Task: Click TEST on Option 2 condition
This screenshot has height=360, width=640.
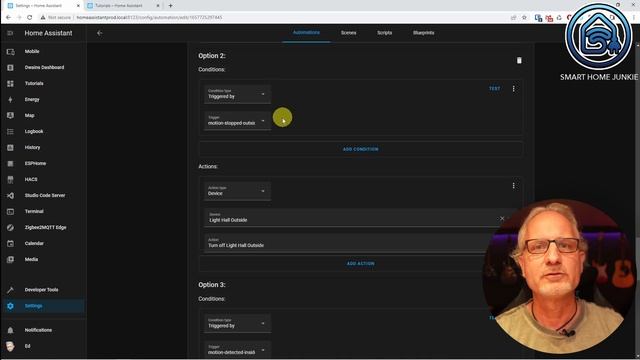Action: tap(494, 89)
